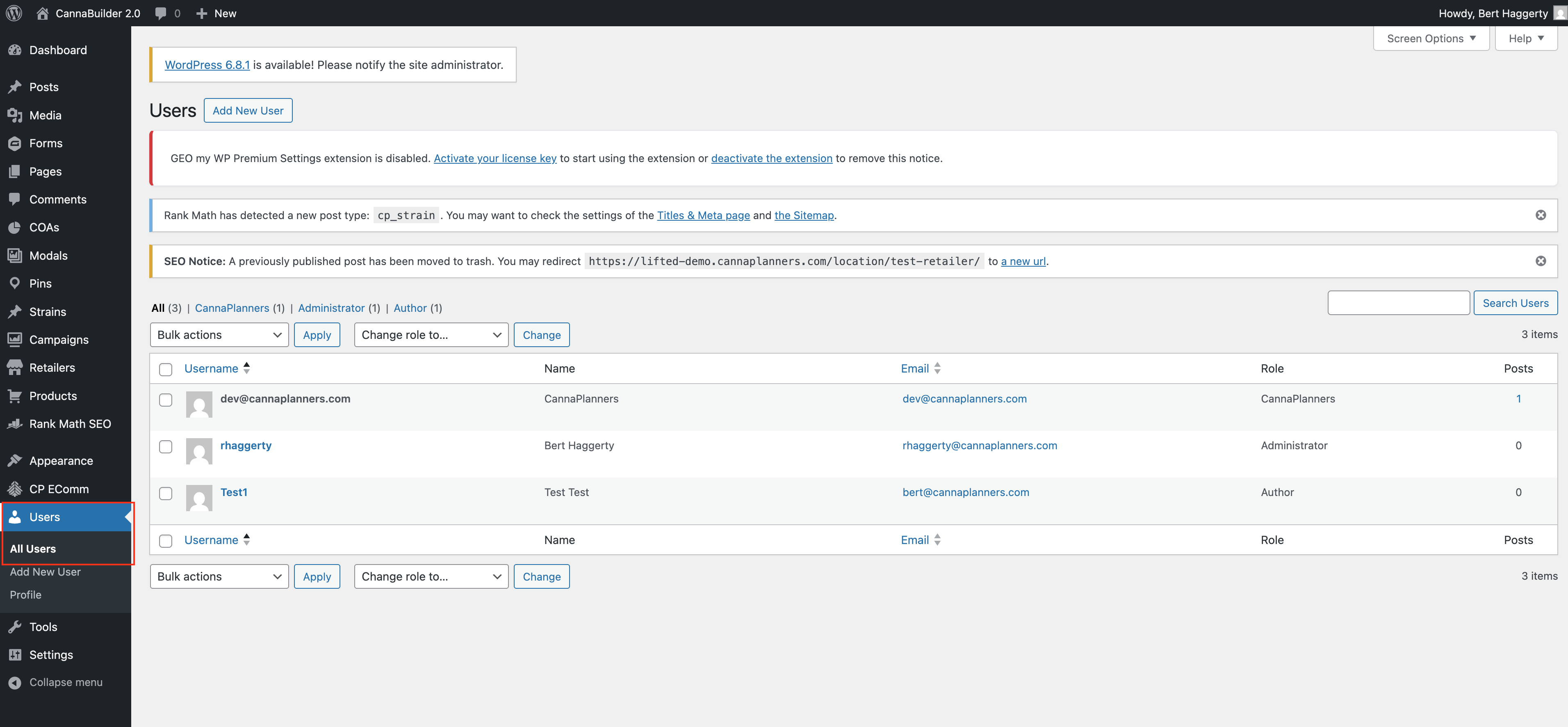Image resolution: width=1568 pixels, height=727 pixels.
Task: Open the comments bubble icon in admin bar
Action: (161, 13)
